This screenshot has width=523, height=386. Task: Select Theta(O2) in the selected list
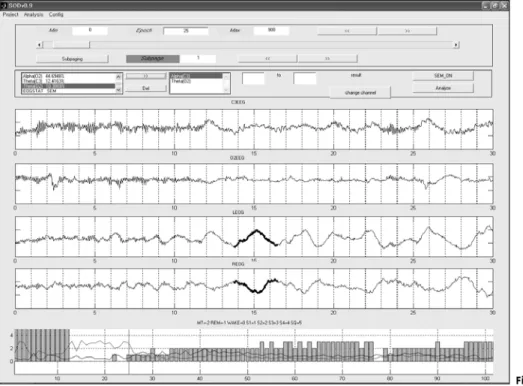click(196, 81)
